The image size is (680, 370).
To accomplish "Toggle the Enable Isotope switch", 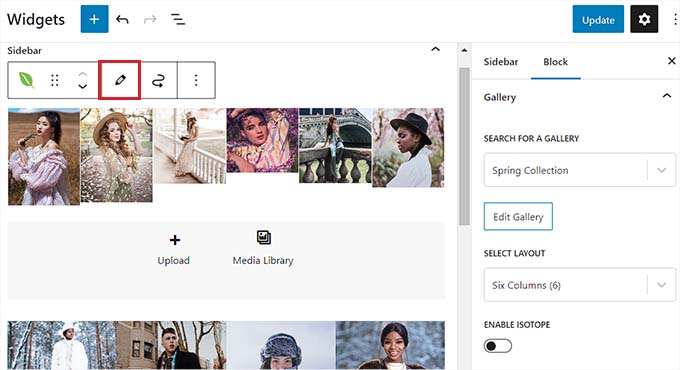I will click(x=497, y=346).
